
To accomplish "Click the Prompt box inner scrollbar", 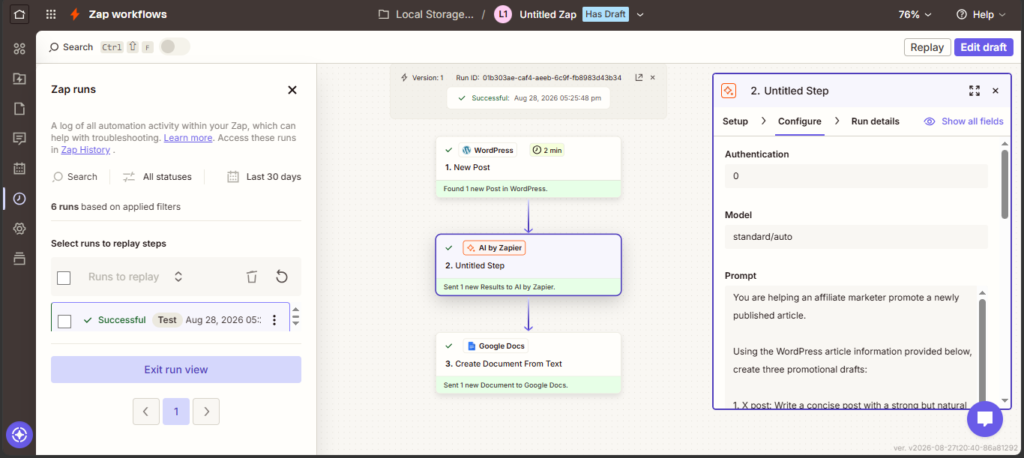I will [x=982, y=350].
